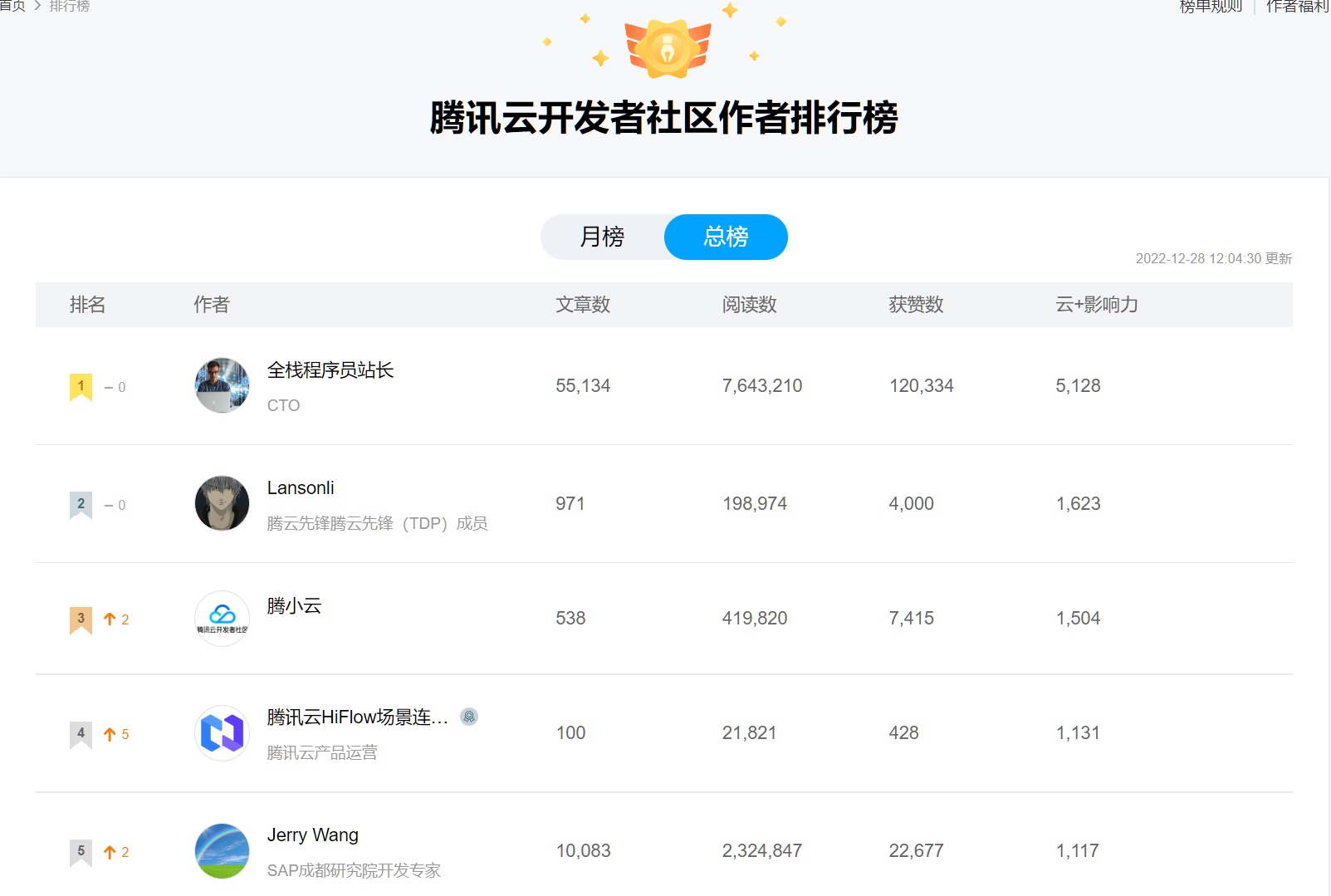Click the 文章数 column header
1331x896 pixels.
pos(583,305)
